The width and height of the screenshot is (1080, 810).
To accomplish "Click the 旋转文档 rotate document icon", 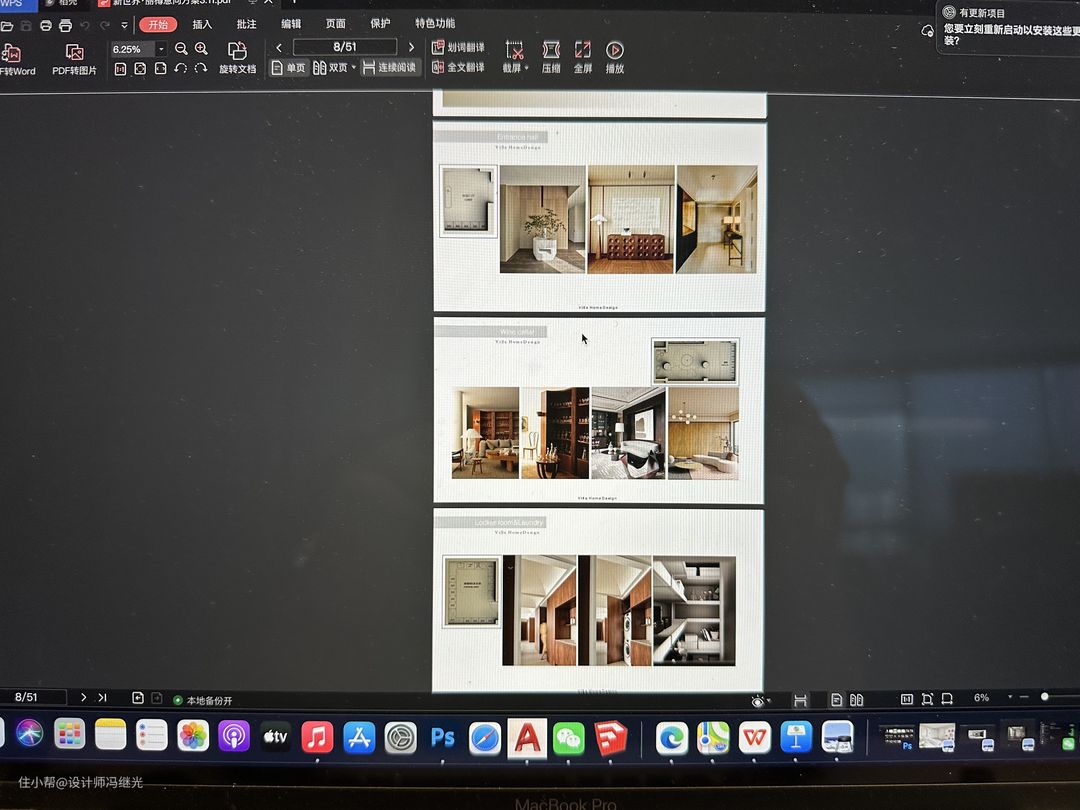I will point(237,51).
